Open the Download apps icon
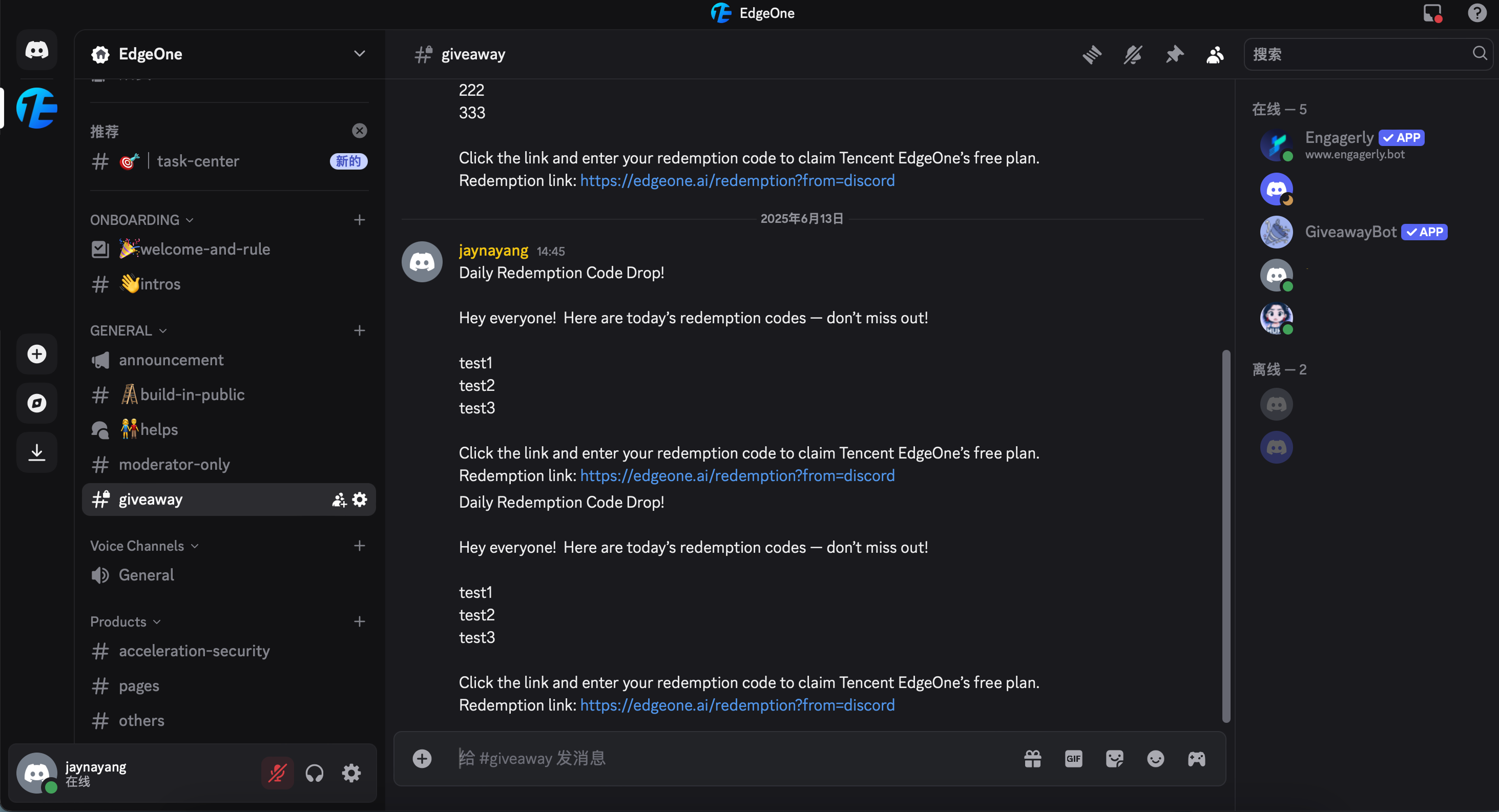 coord(37,452)
